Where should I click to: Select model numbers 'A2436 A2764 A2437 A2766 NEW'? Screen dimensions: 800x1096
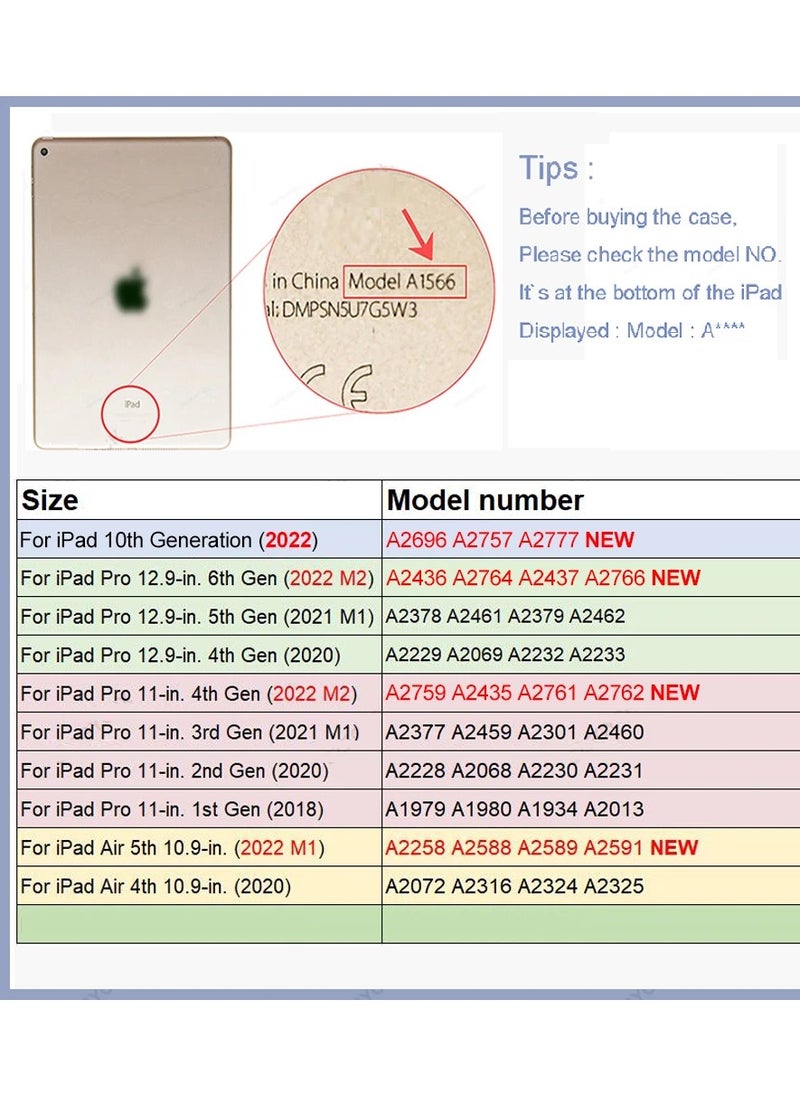(543, 578)
